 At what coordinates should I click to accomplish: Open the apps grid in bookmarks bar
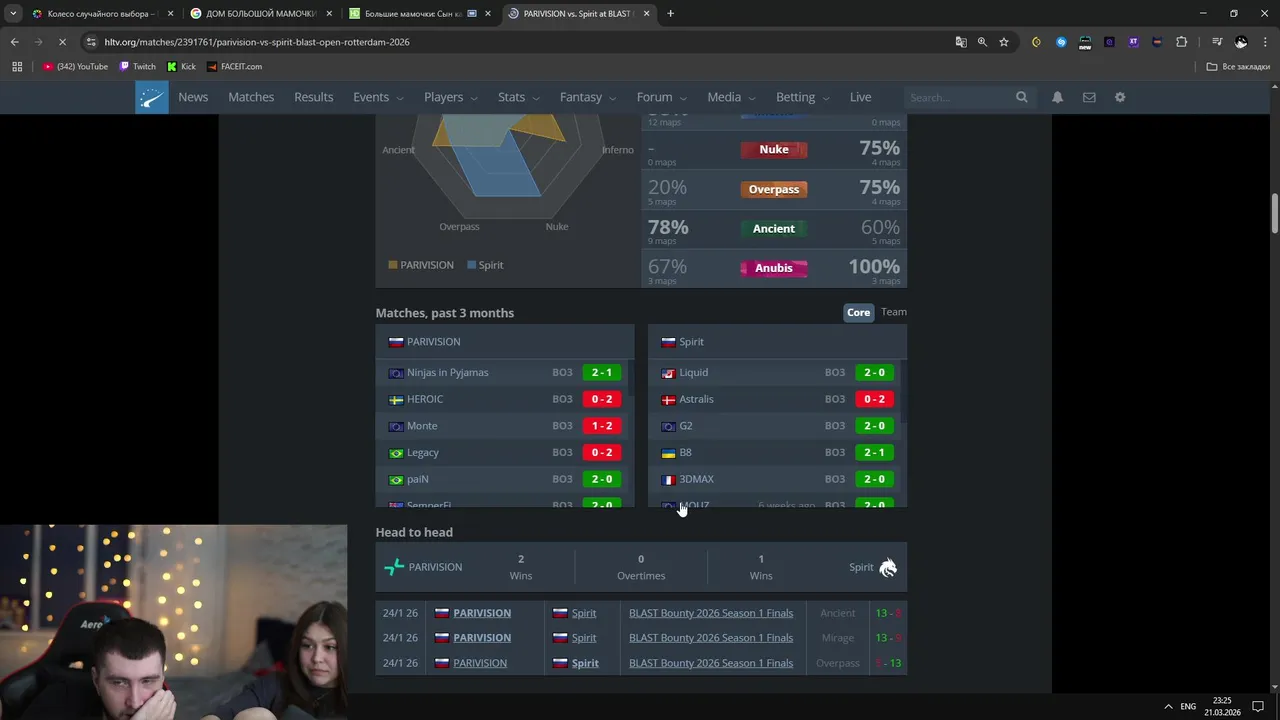tap(17, 67)
